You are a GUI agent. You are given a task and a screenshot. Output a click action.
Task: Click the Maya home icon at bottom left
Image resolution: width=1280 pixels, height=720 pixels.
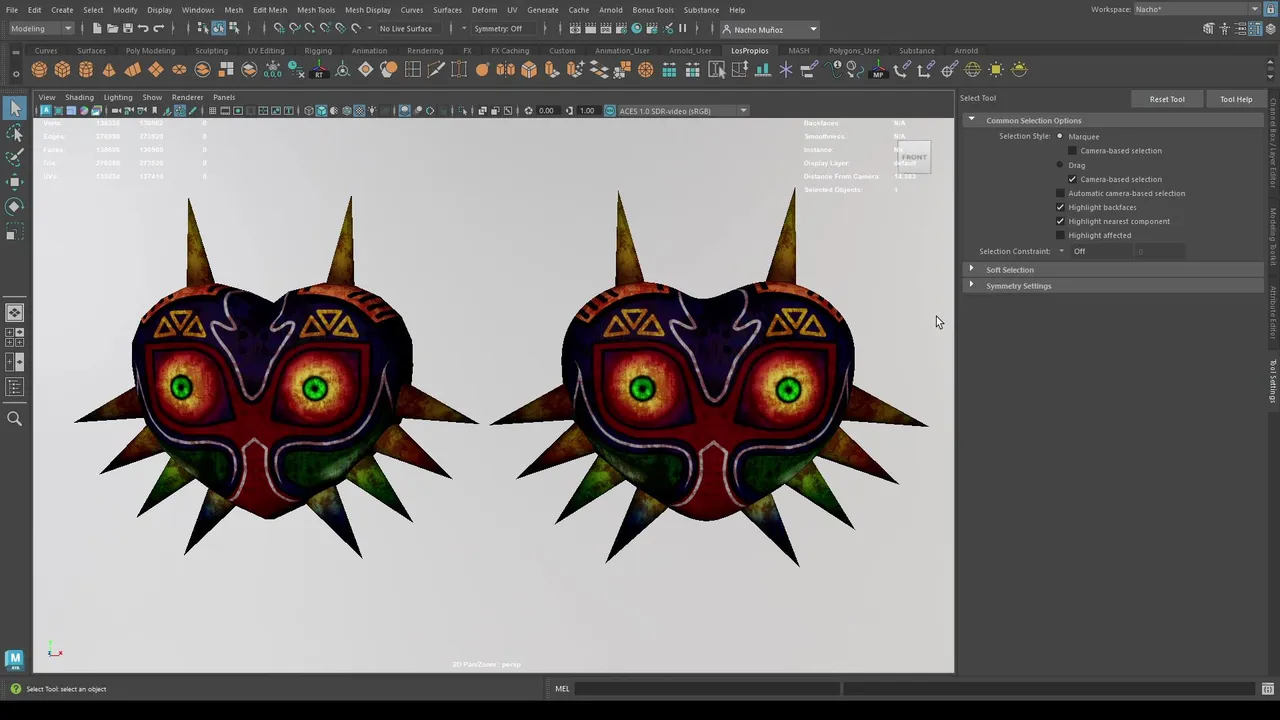pos(14,658)
